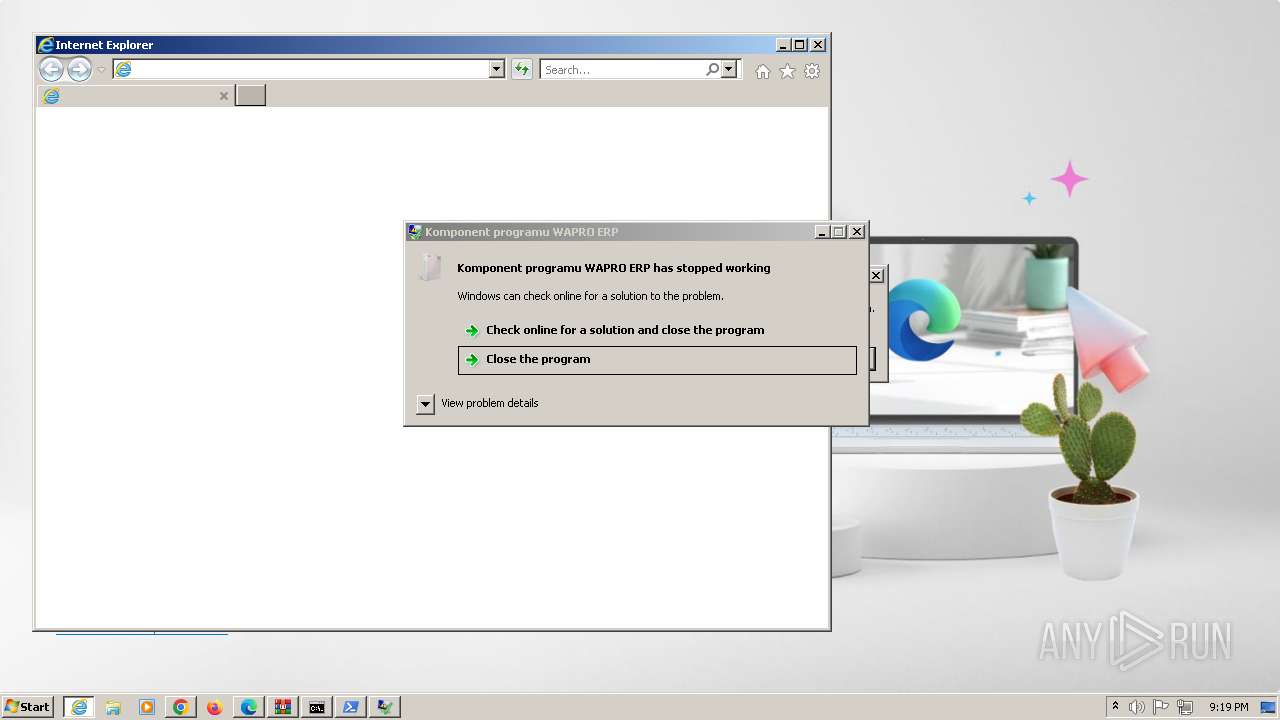The height and width of the screenshot is (720, 1280).
Task: Click the magnifier search icon
Action: [712, 69]
